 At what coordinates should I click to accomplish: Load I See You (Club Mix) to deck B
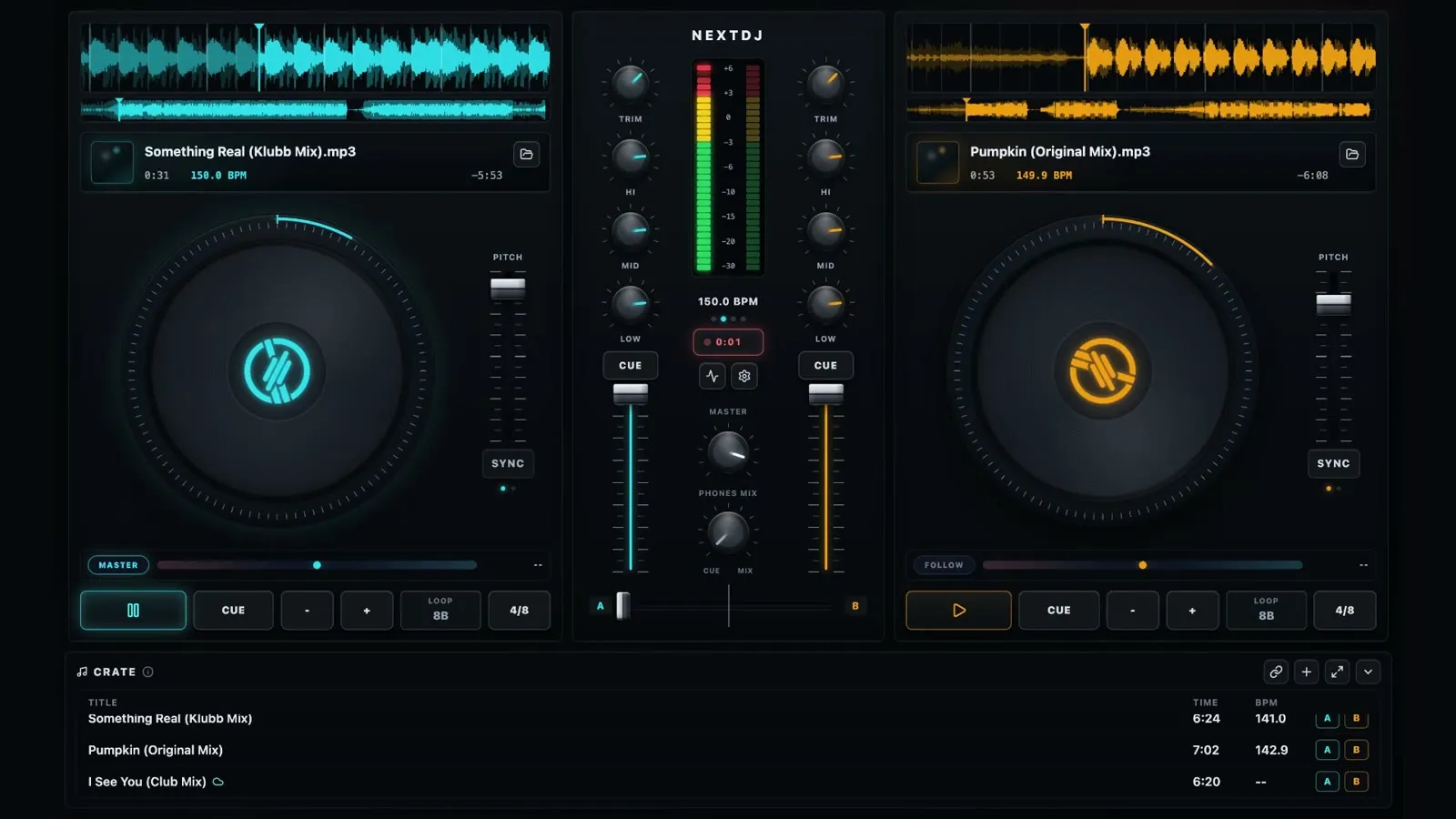(x=1356, y=782)
